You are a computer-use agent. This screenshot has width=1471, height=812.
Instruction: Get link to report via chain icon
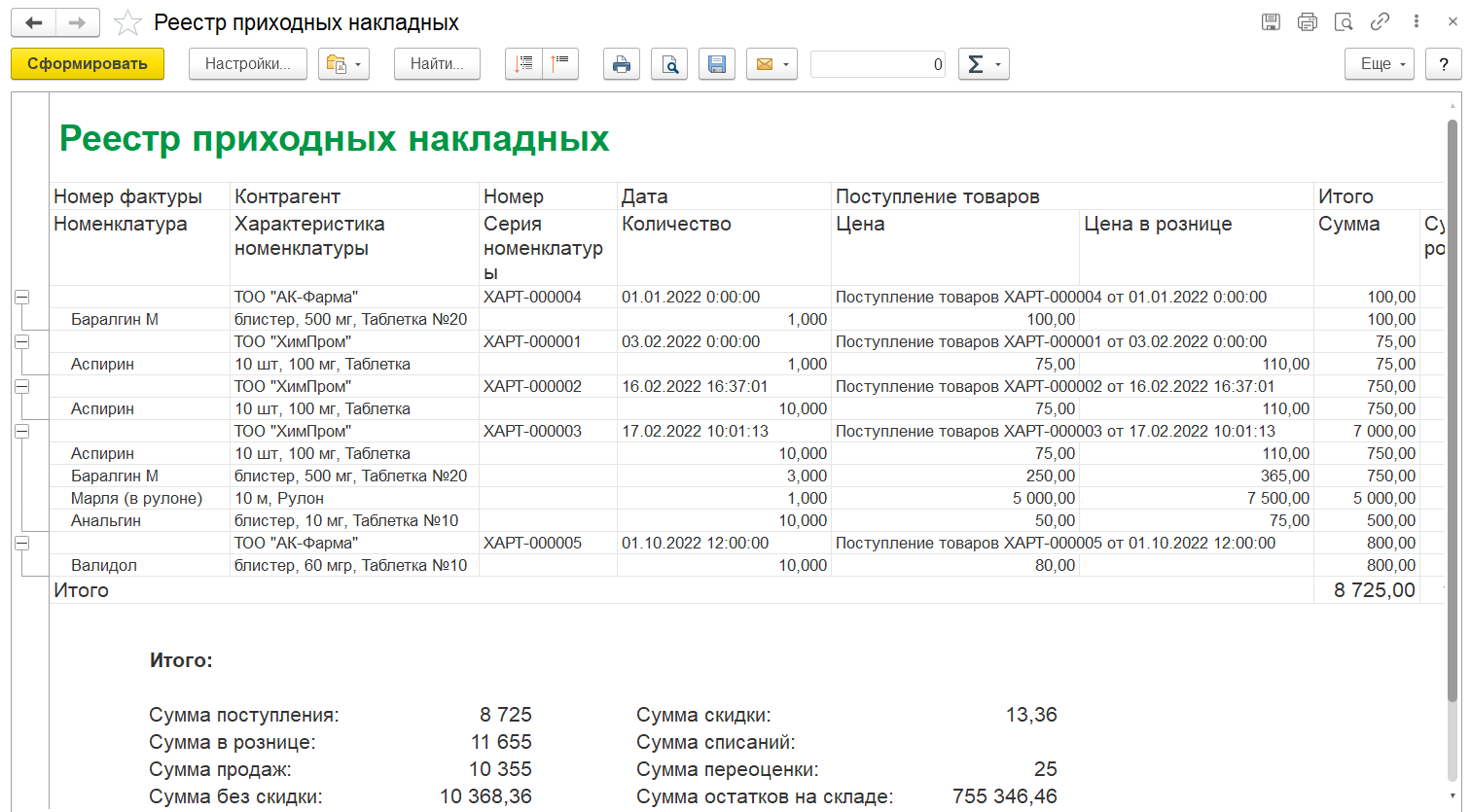point(1380,22)
